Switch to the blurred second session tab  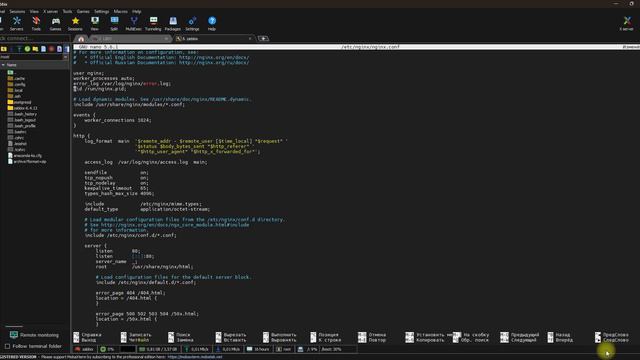[129, 38]
